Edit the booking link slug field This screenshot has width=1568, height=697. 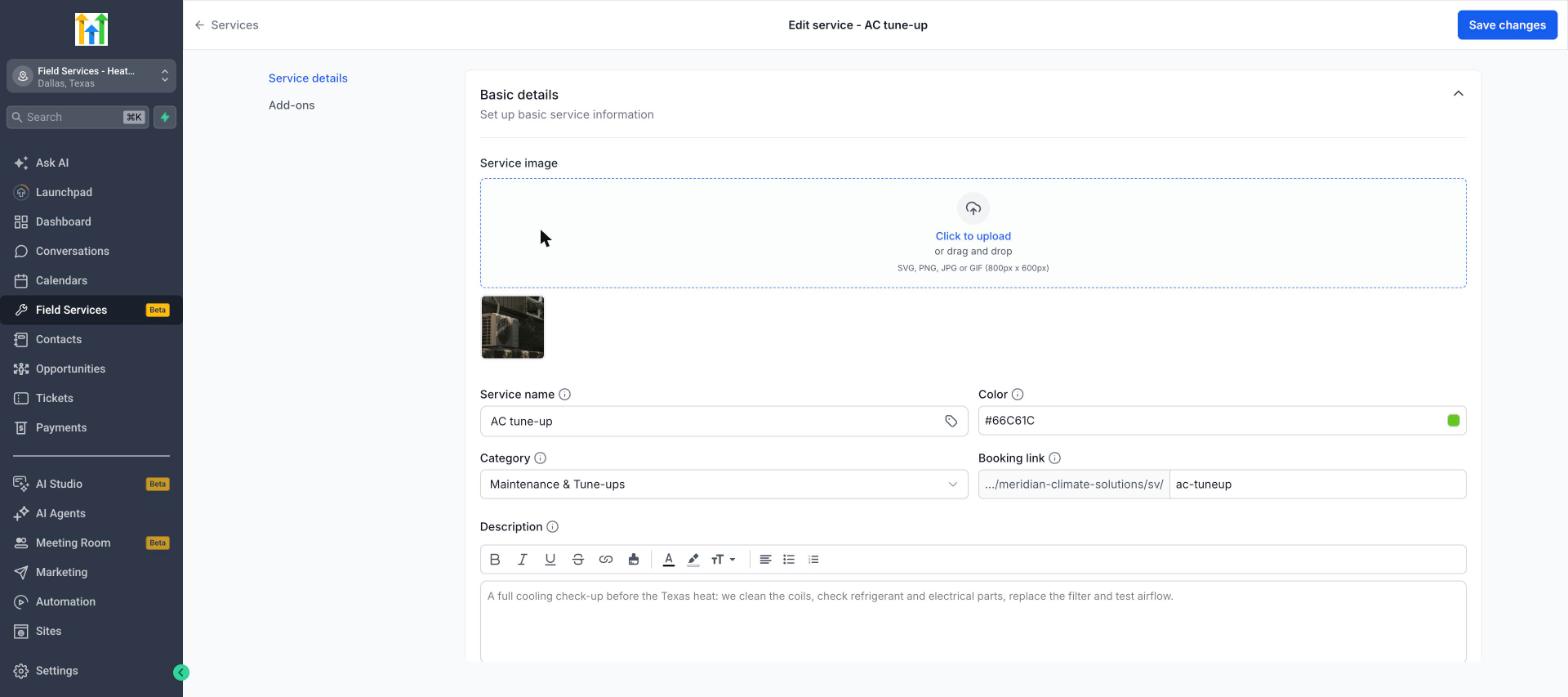pyautogui.click(x=1318, y=484)
